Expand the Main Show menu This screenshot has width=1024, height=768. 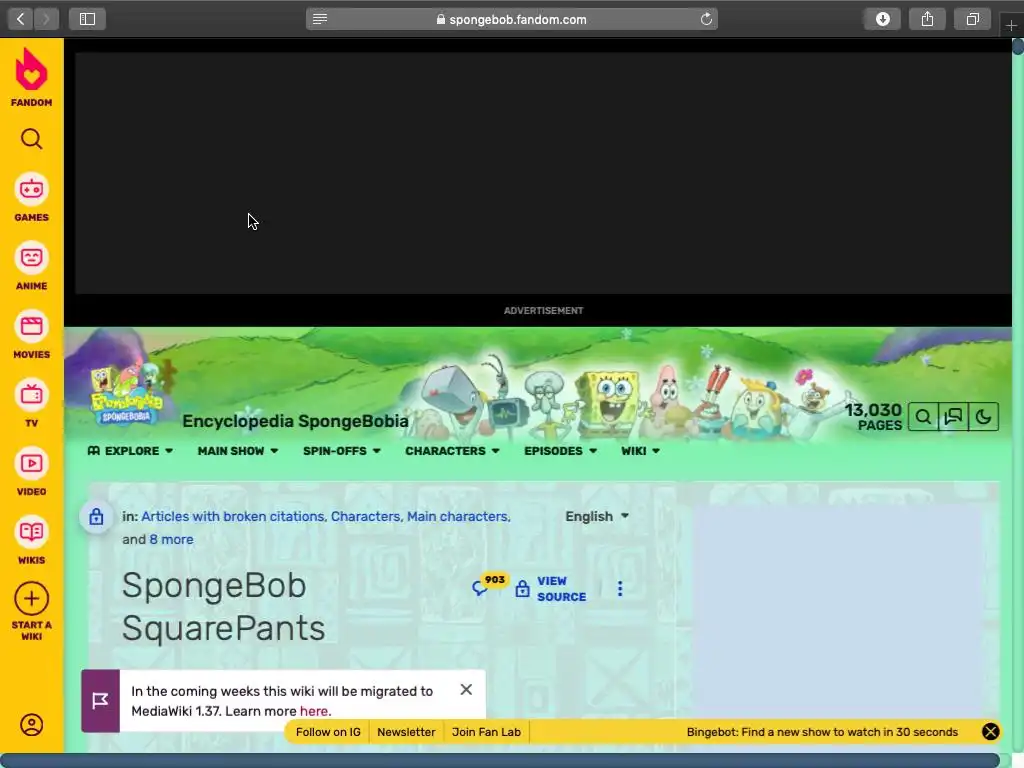point(238,451)
